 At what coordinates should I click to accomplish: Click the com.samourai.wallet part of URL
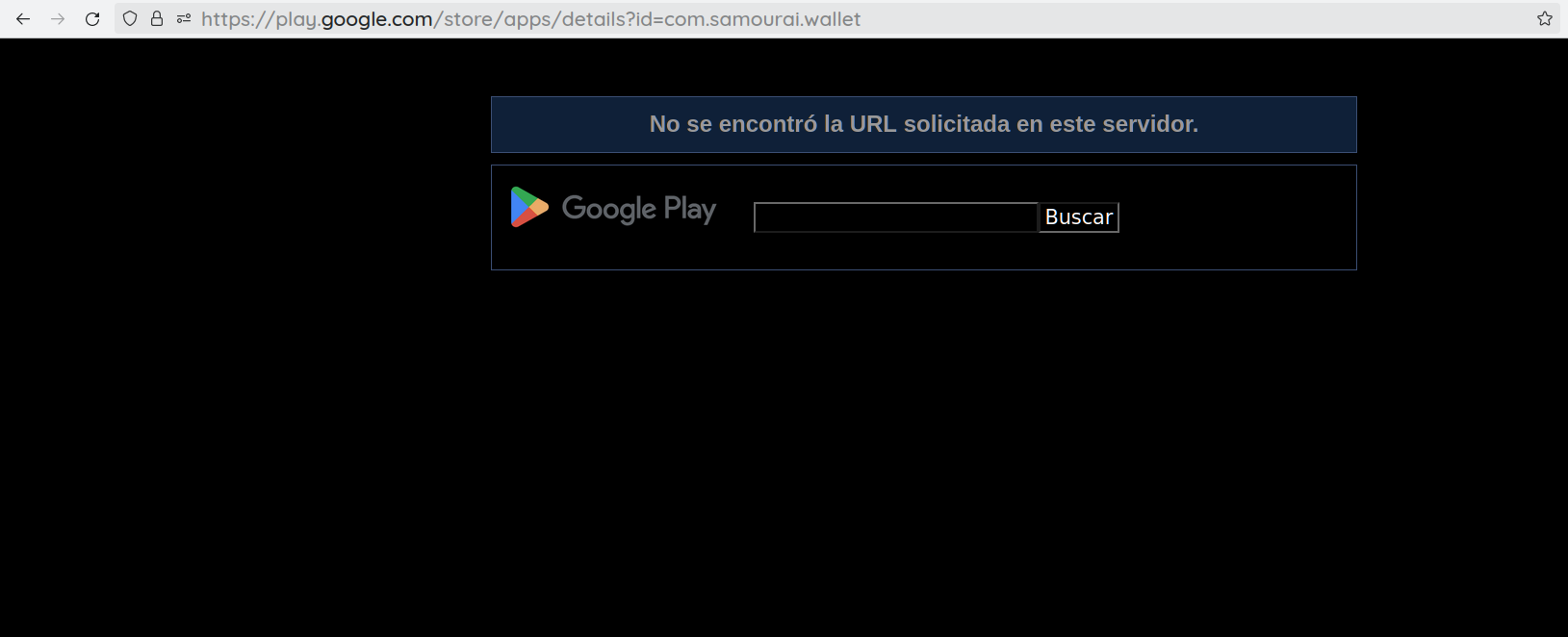[x=762, y=19]
